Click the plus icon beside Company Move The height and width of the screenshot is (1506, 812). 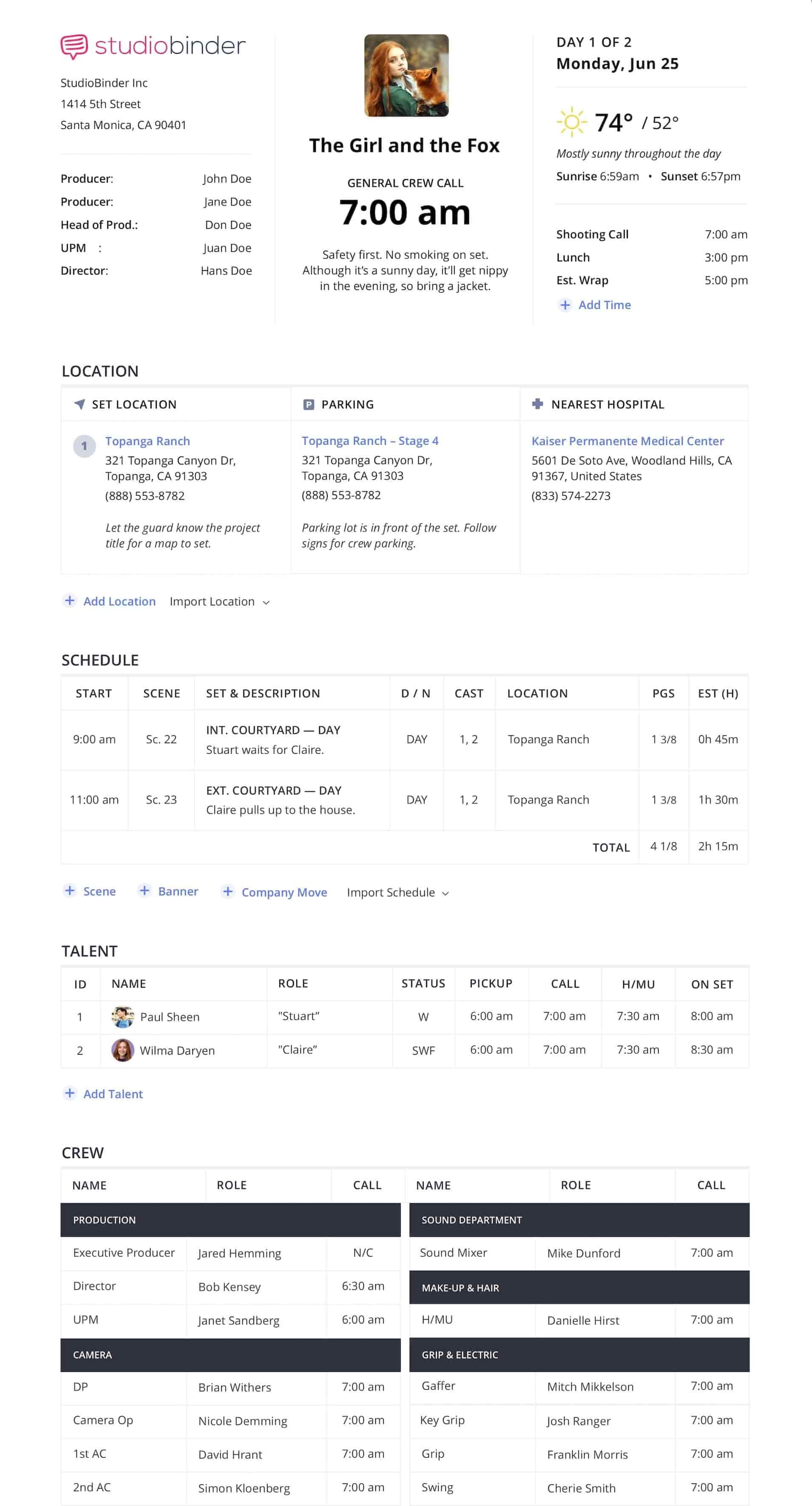(x=228, y=891)
